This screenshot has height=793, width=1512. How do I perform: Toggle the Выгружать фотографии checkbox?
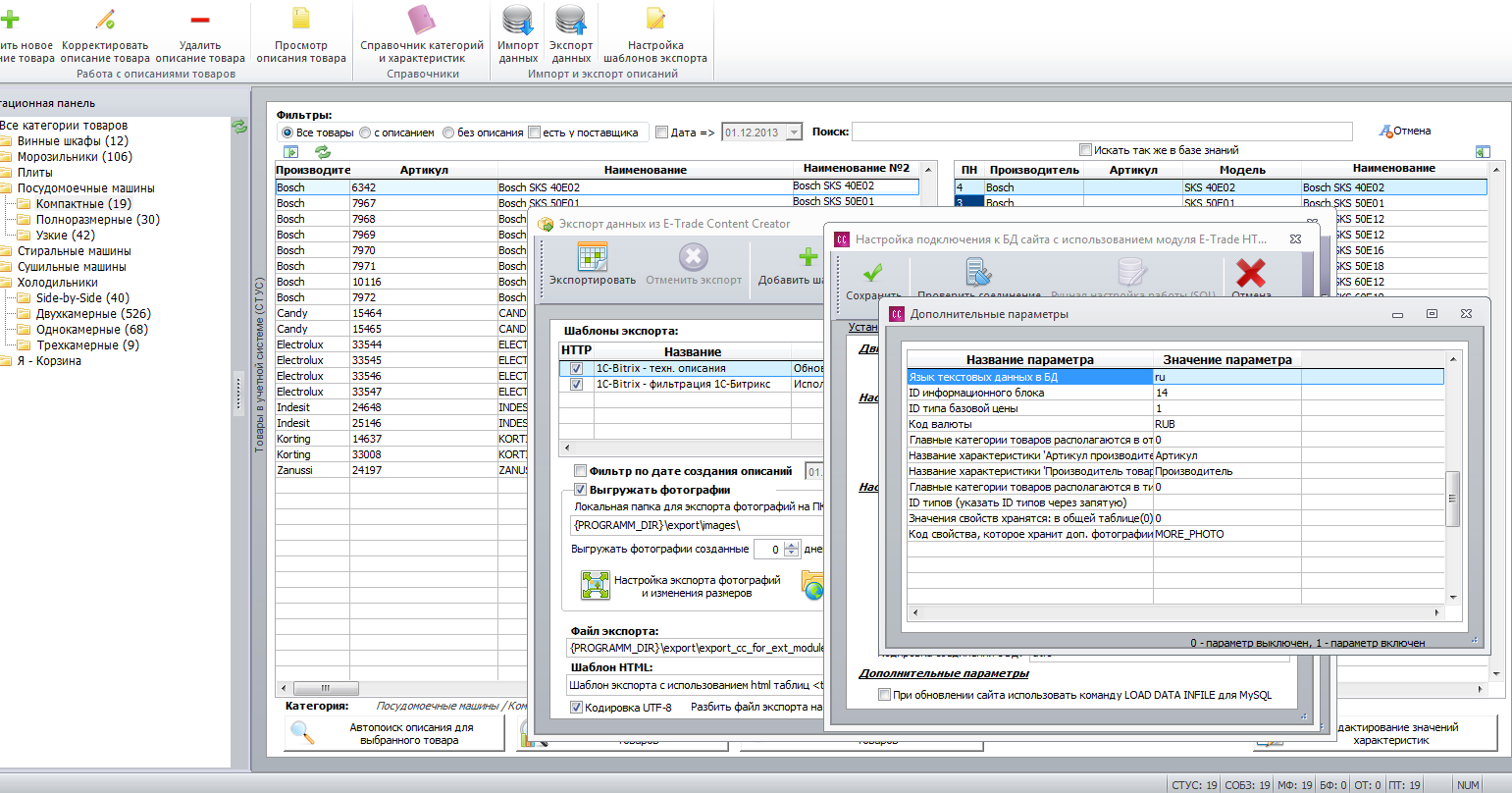[x=581, y=489]
